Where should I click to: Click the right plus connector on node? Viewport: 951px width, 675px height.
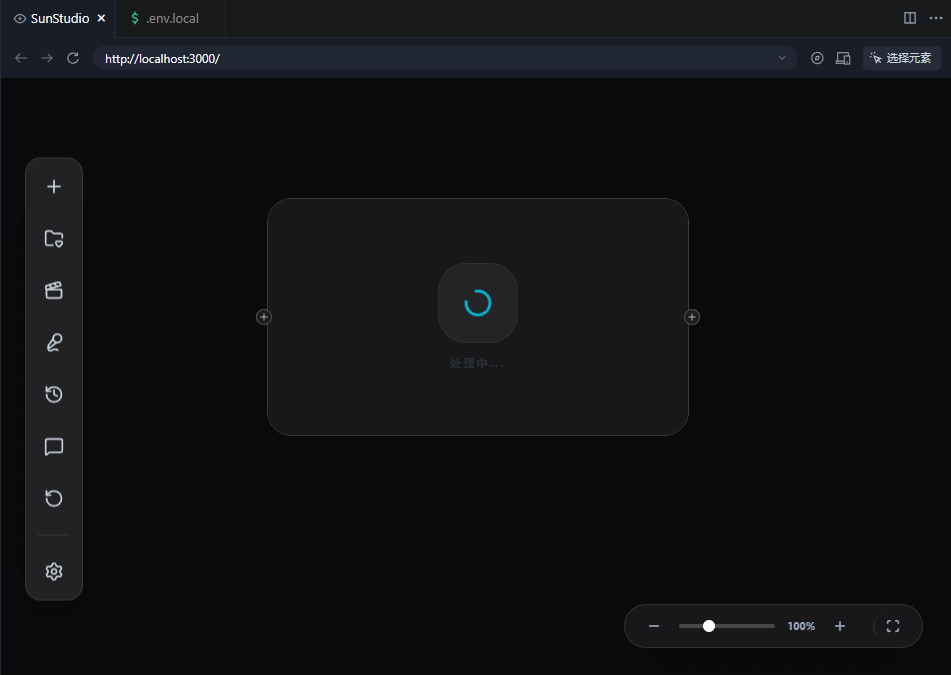[692, 317]
